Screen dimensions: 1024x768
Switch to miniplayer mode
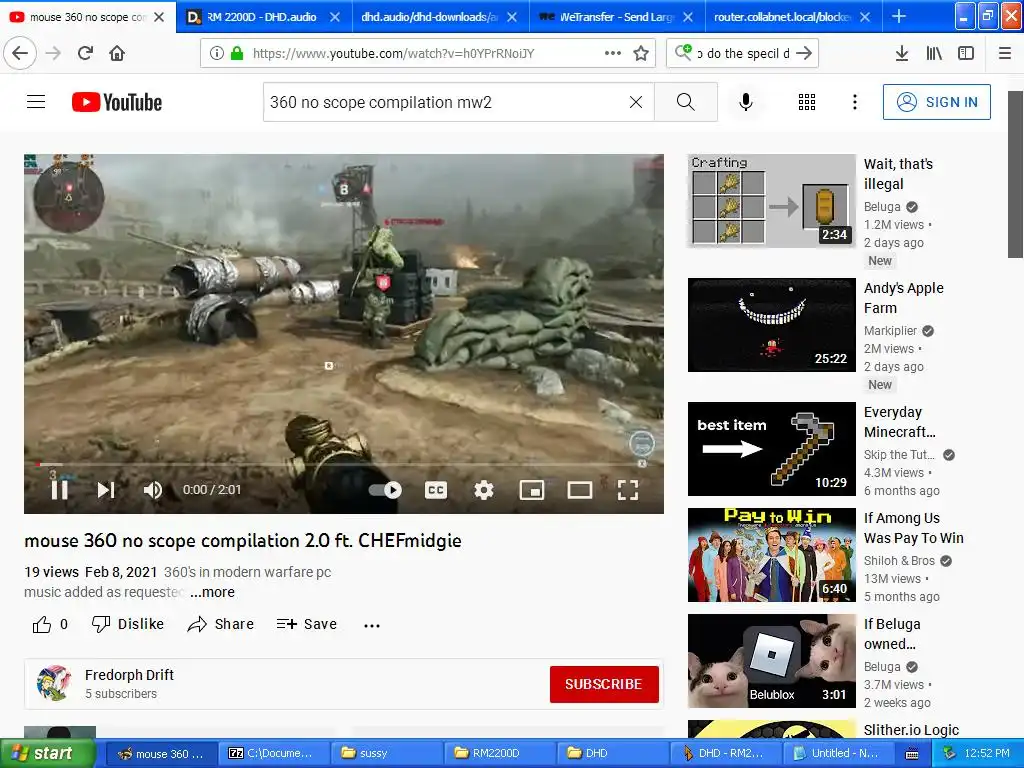[532, 490]
